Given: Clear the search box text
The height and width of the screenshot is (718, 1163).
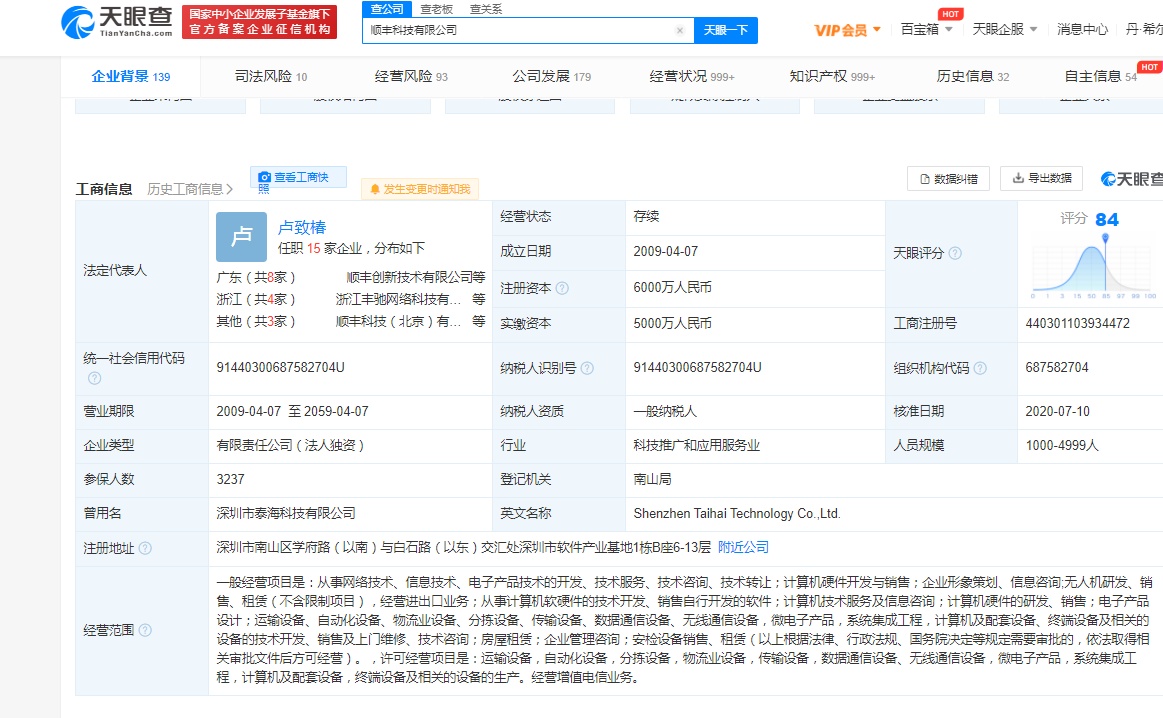Looking at the screenshot, I should tap(679, 30).
